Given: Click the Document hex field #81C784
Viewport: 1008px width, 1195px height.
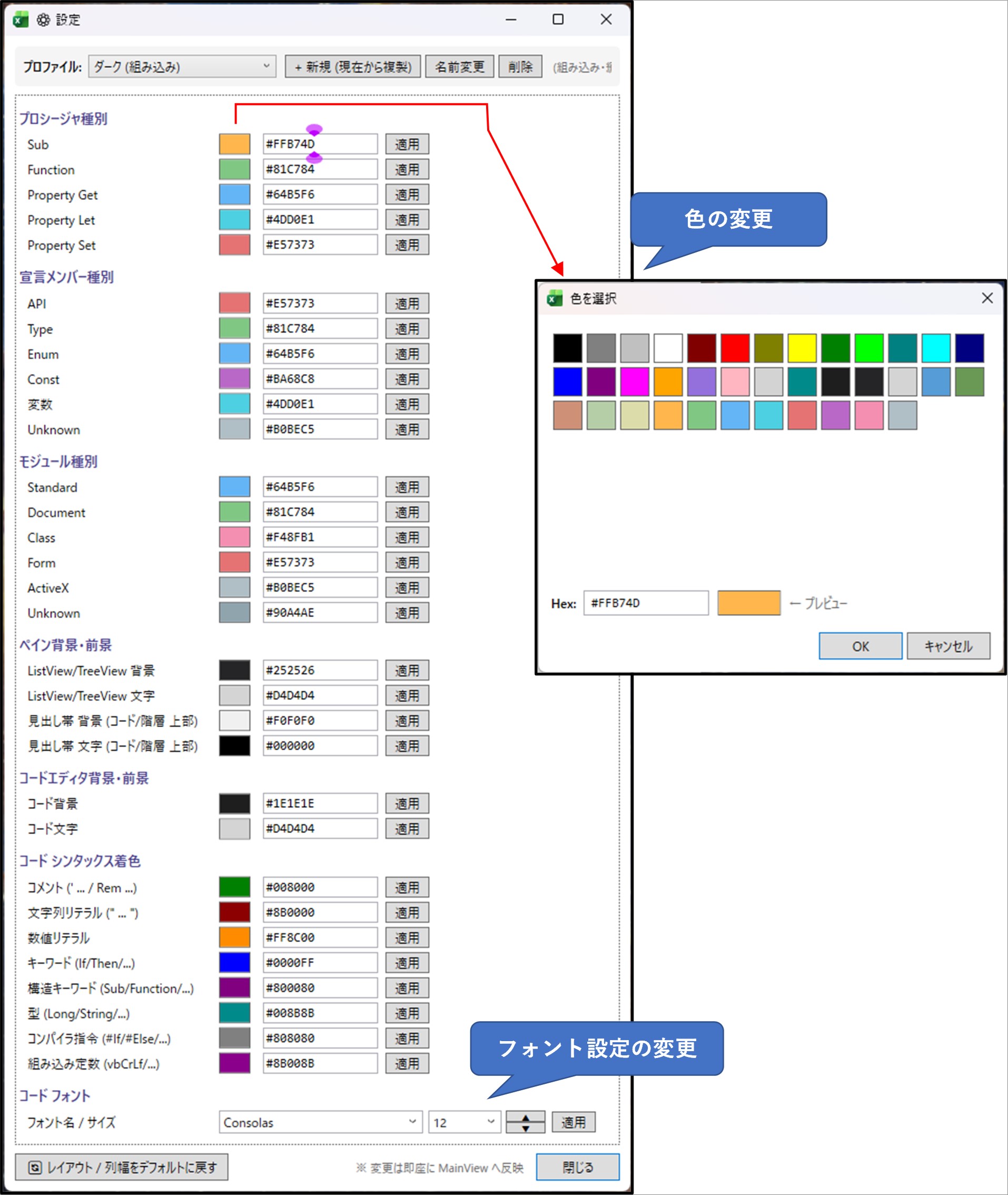Looking at the screenshot, I should (320, 512).
